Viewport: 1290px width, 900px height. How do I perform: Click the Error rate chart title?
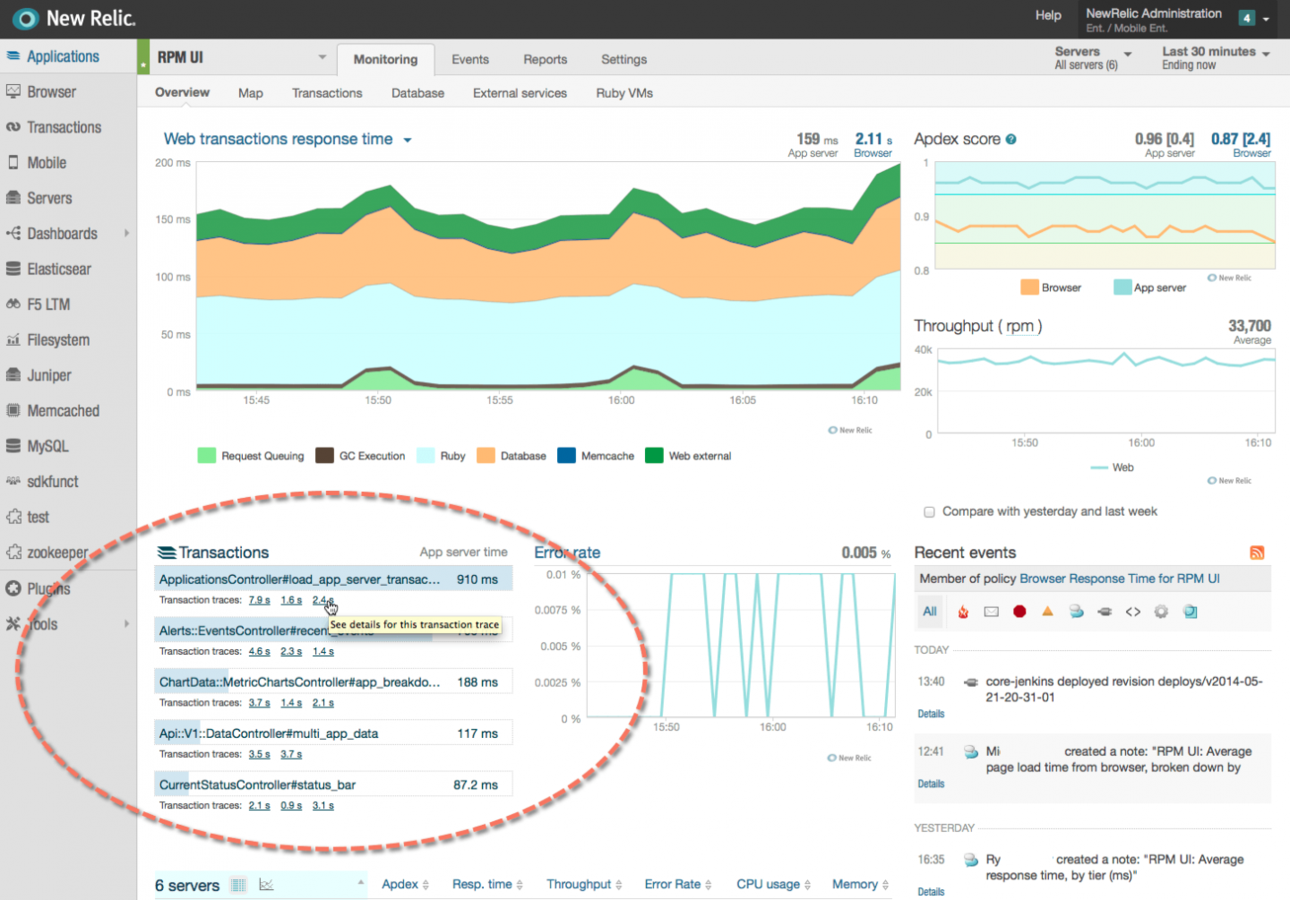567,553
